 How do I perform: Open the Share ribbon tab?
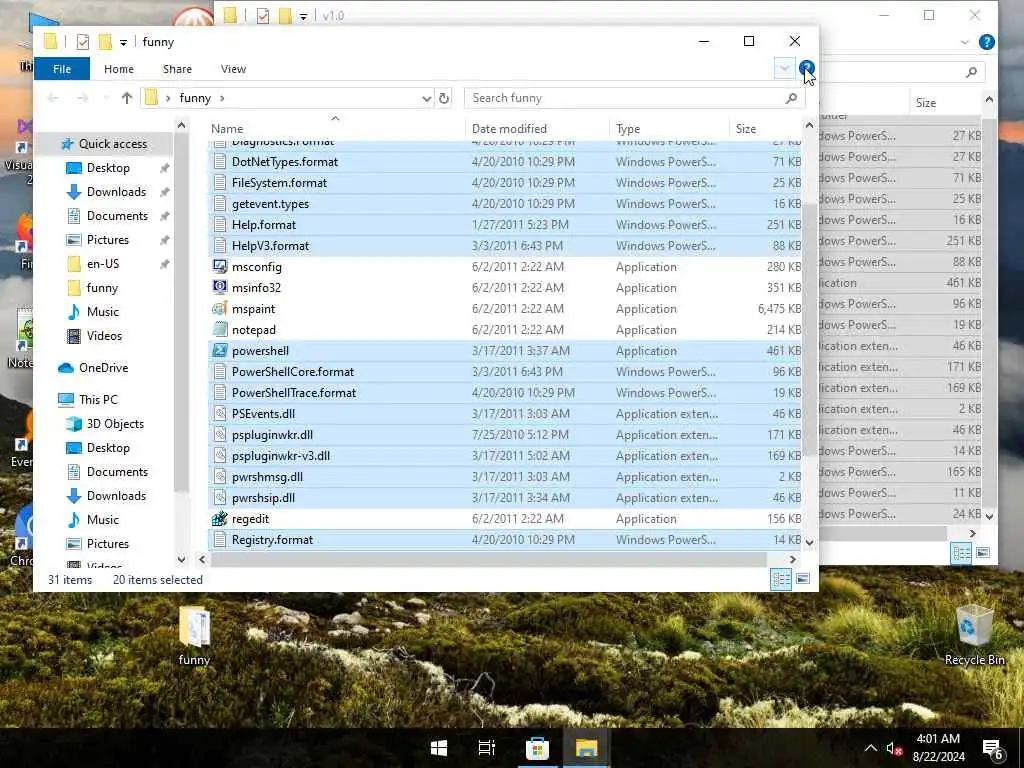click(178, 69)
